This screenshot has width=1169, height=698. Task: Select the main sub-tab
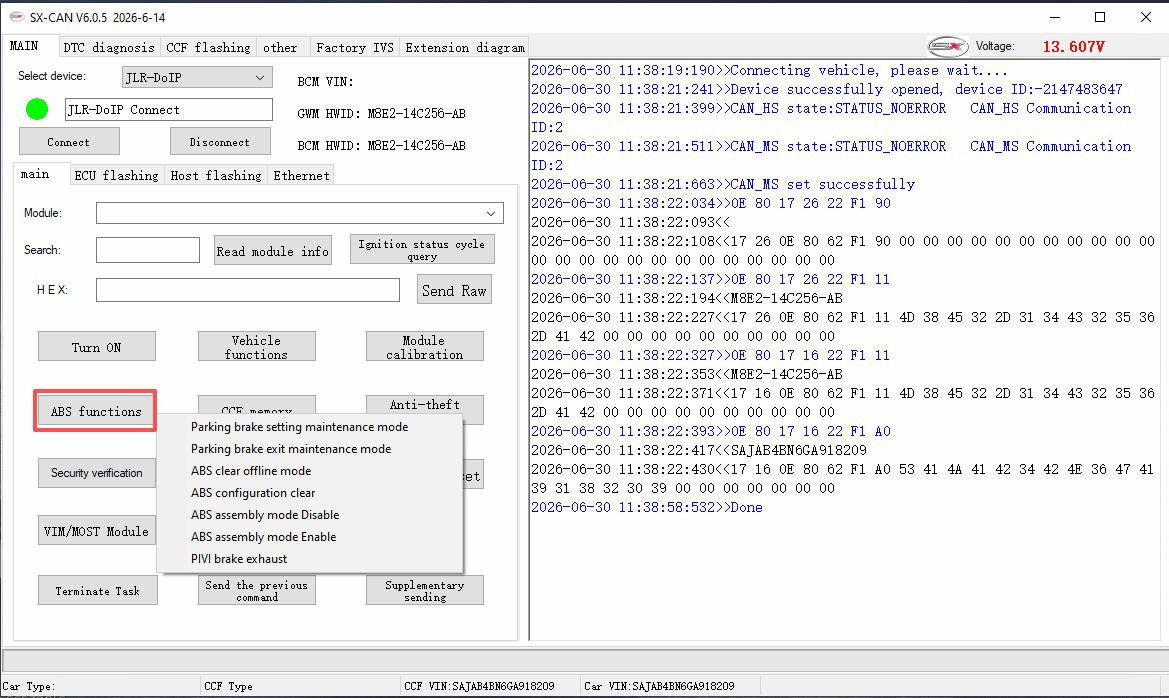[x=35, y=174]
